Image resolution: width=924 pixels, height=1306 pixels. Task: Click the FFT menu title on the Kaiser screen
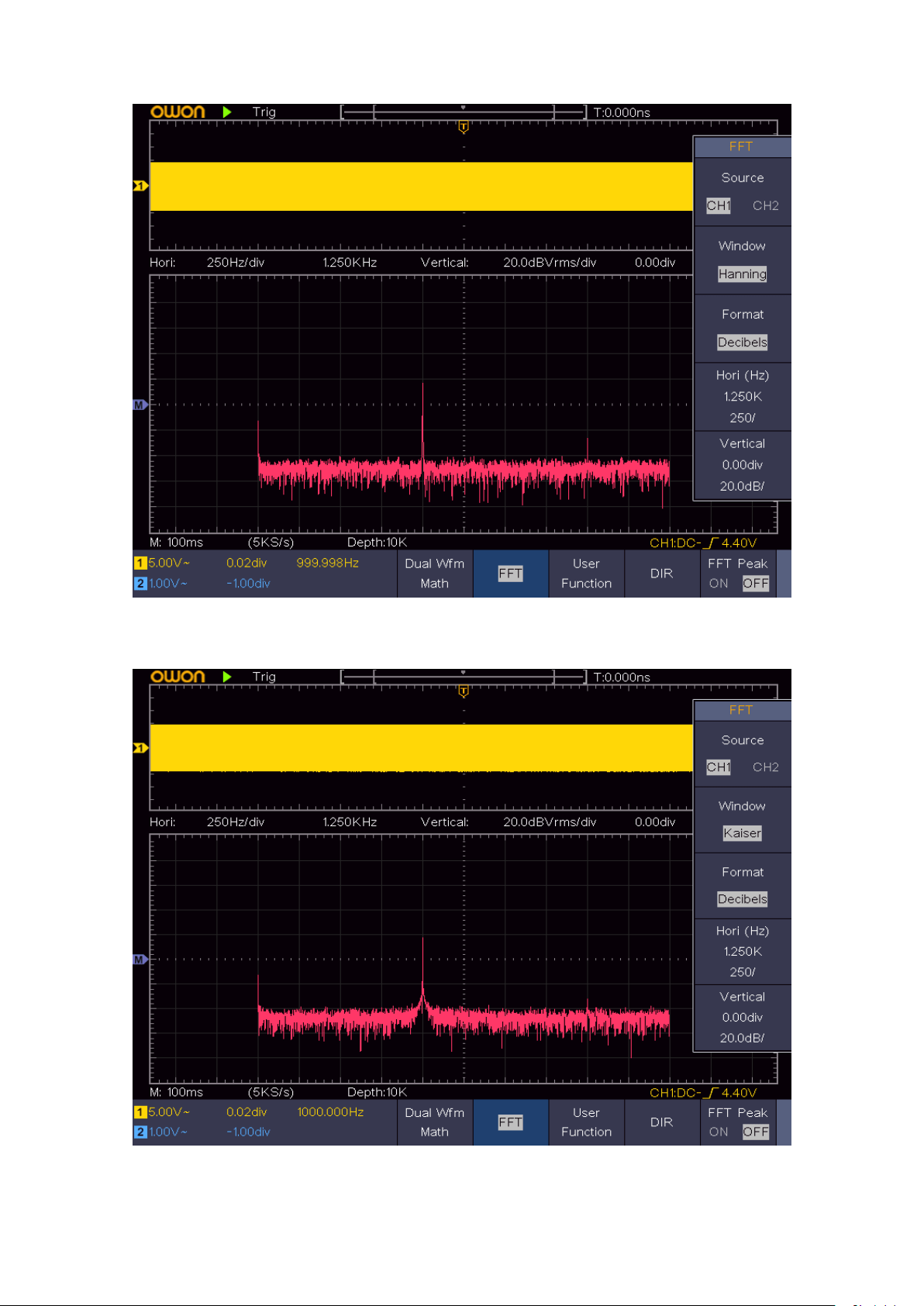coord(742,710)
